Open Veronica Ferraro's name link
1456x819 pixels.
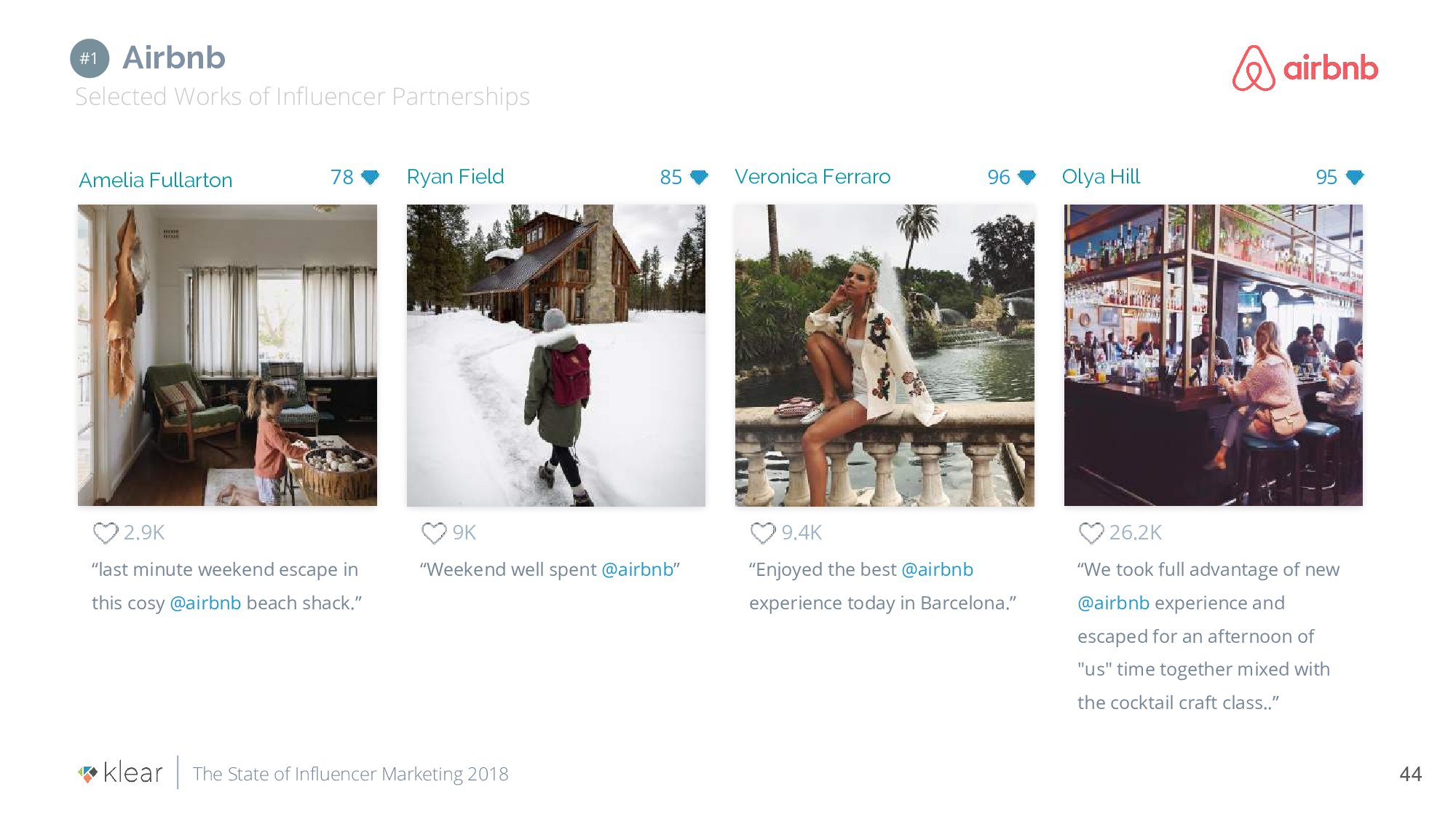point(812,176)
